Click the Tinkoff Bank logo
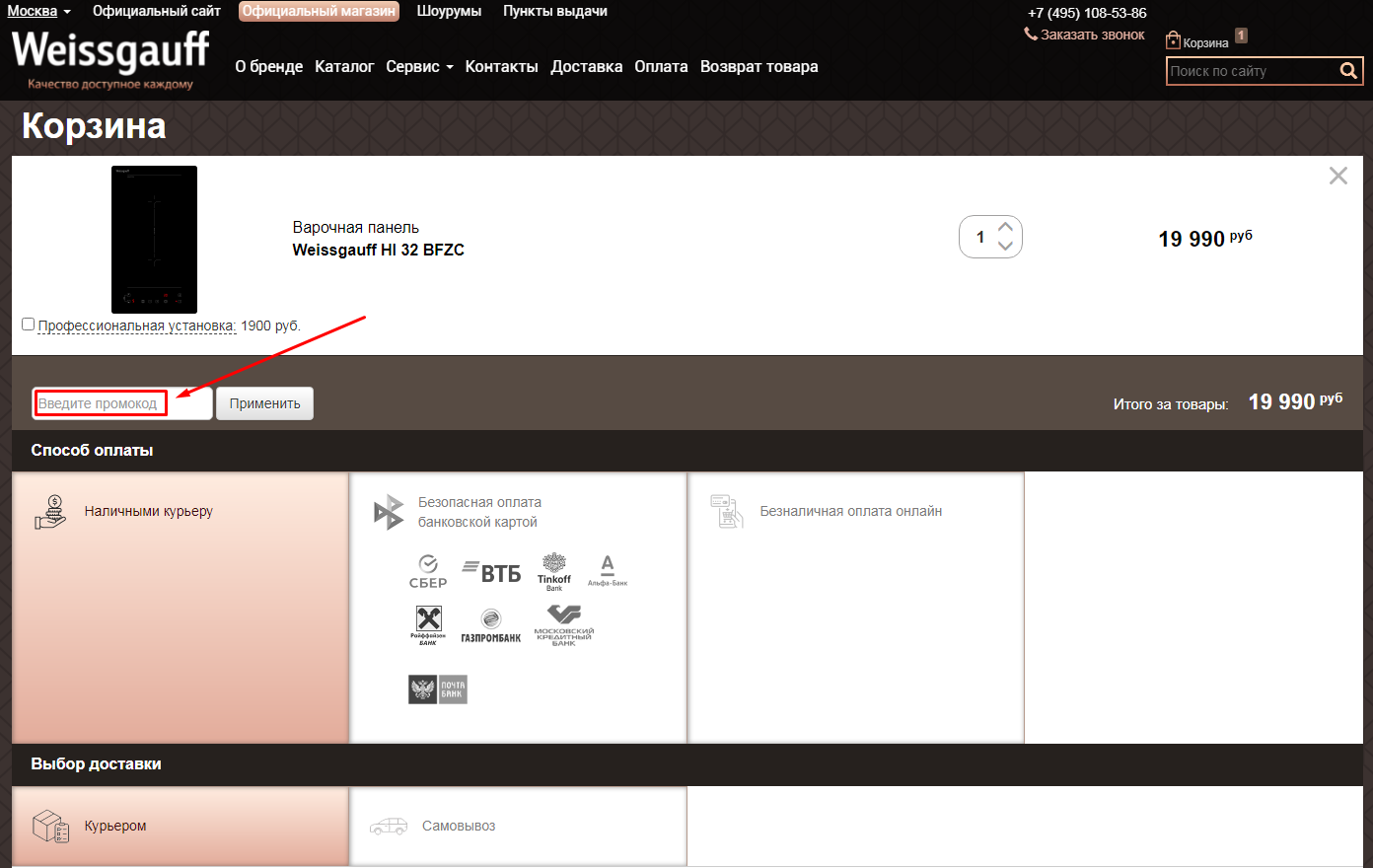 (x=554, y=572)
